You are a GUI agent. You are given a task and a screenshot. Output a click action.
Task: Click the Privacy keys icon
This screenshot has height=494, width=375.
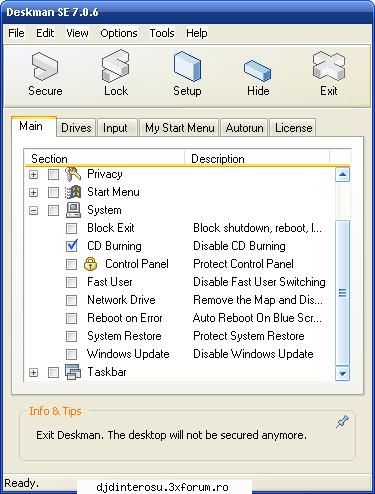(x=73, y=174)
